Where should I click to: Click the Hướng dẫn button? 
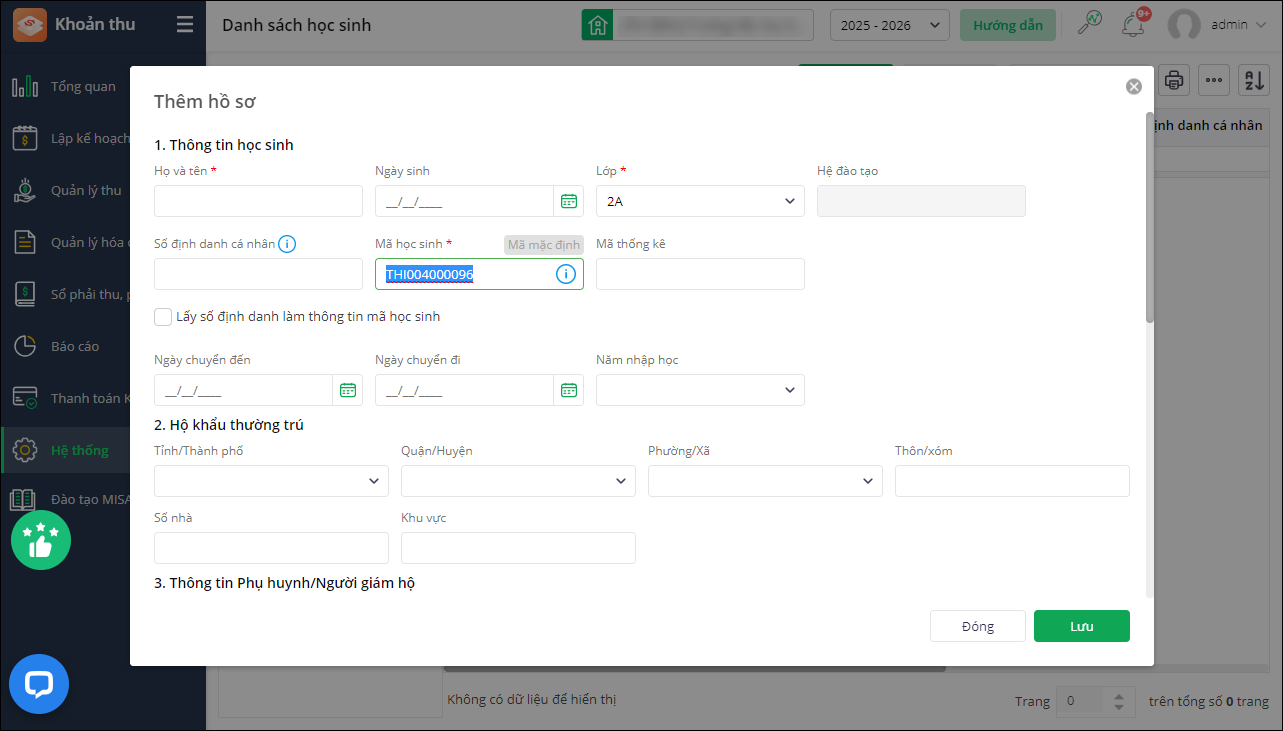click(x=1008, y=25)
